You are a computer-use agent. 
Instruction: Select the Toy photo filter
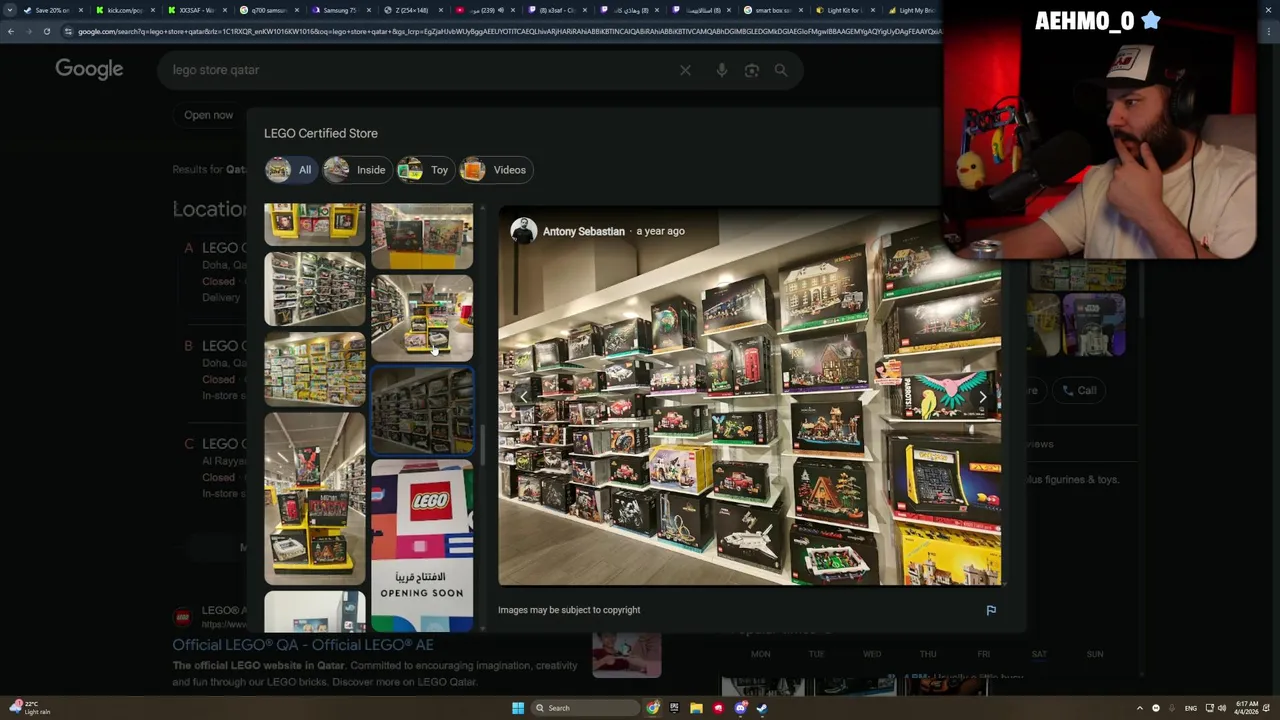pyautogui.click(x=424, y=170)
